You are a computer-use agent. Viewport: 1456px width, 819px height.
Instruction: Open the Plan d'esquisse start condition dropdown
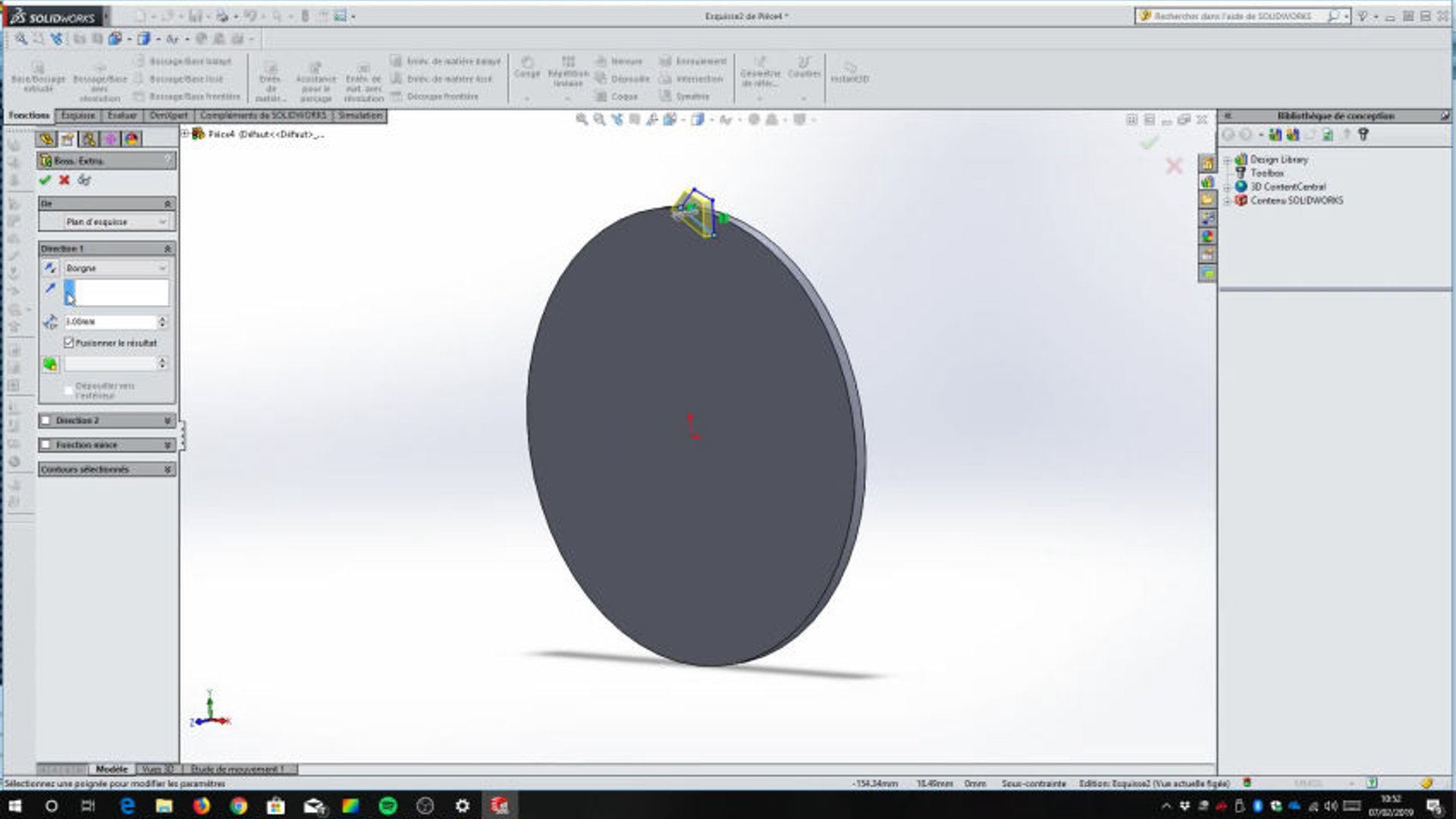(115, 221)
